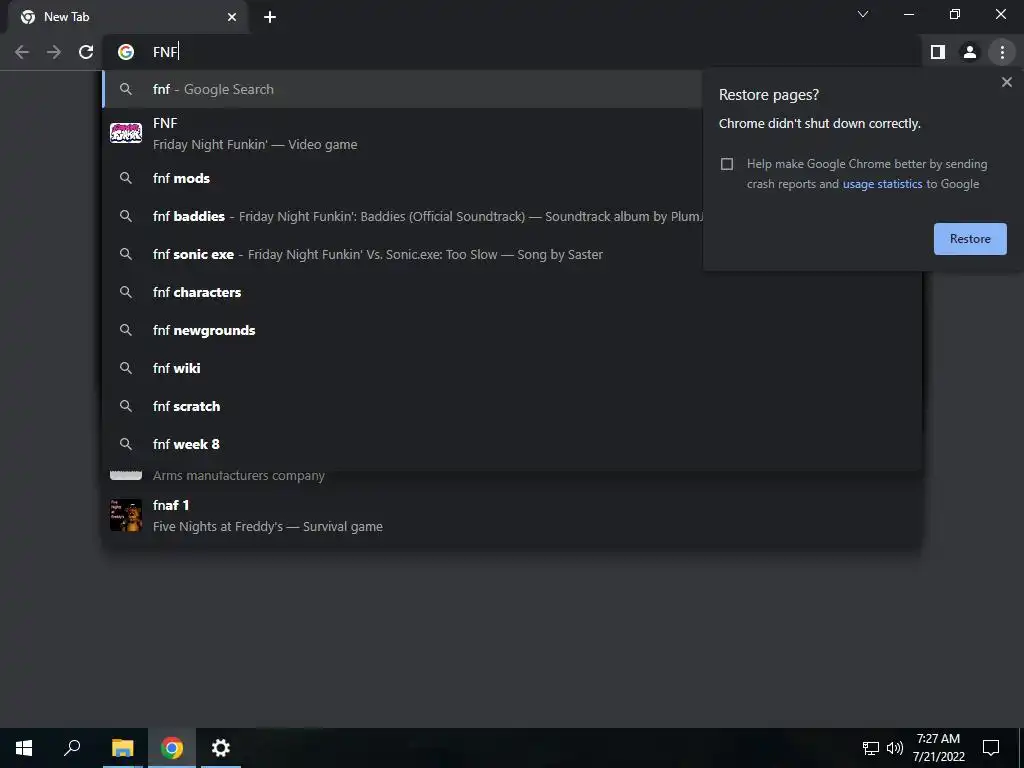Click the Restore button

pos(970,239)
